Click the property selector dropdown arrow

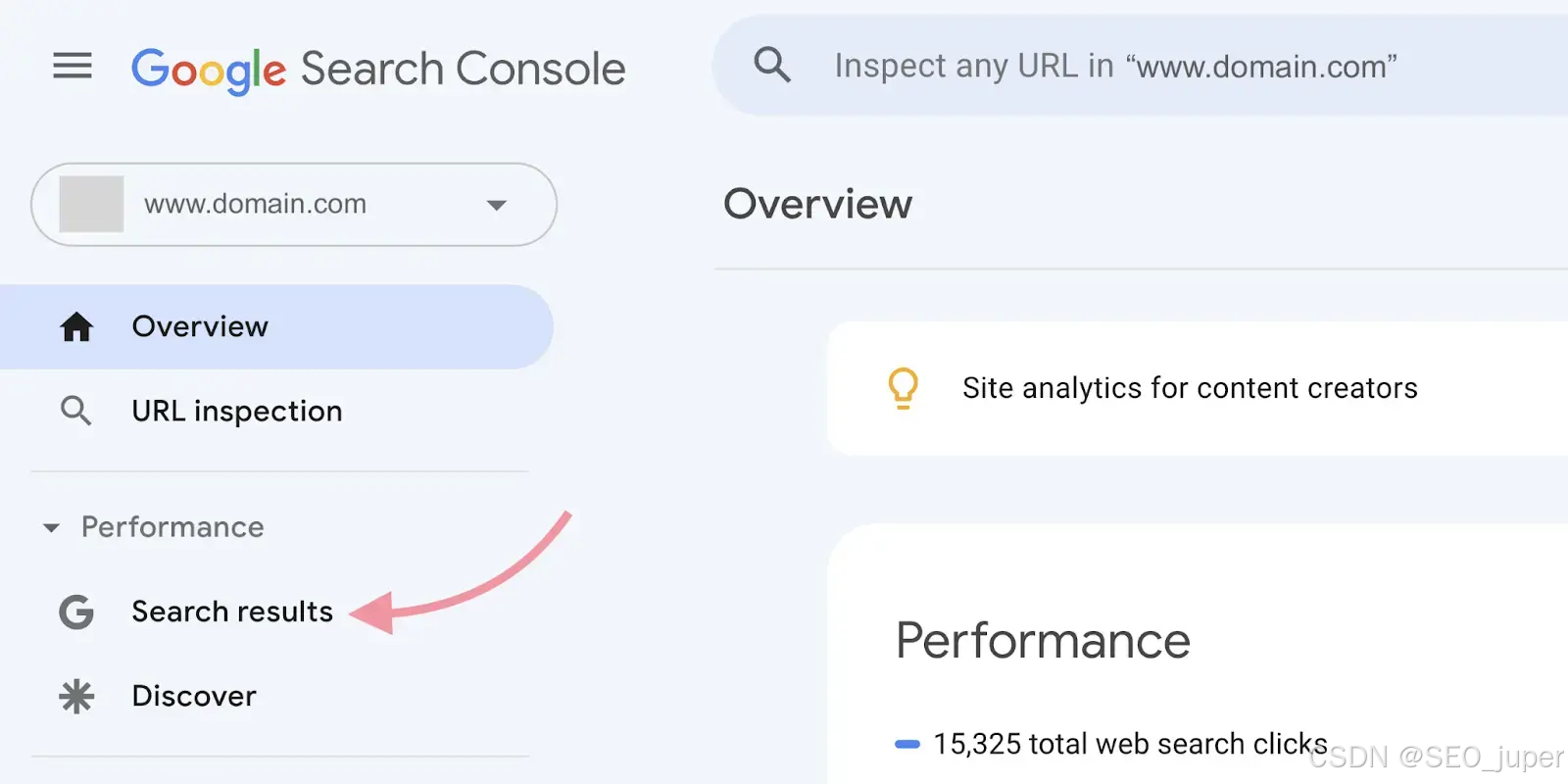point(497,205)
